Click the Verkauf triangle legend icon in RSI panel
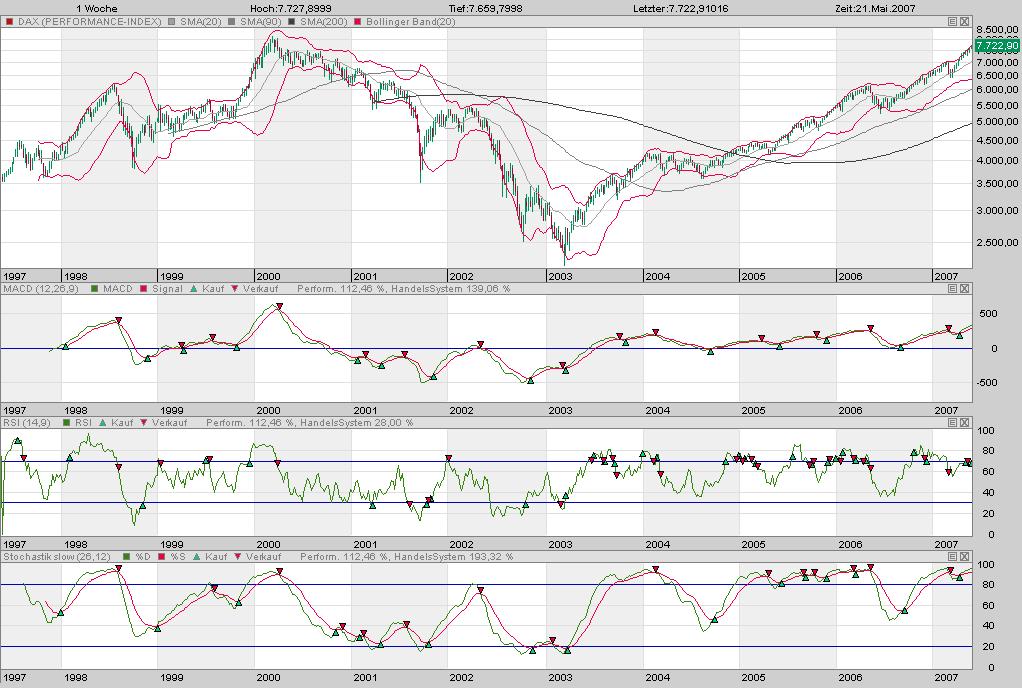This screenshot has width=1022, height=688. click(x=144, y=423)
